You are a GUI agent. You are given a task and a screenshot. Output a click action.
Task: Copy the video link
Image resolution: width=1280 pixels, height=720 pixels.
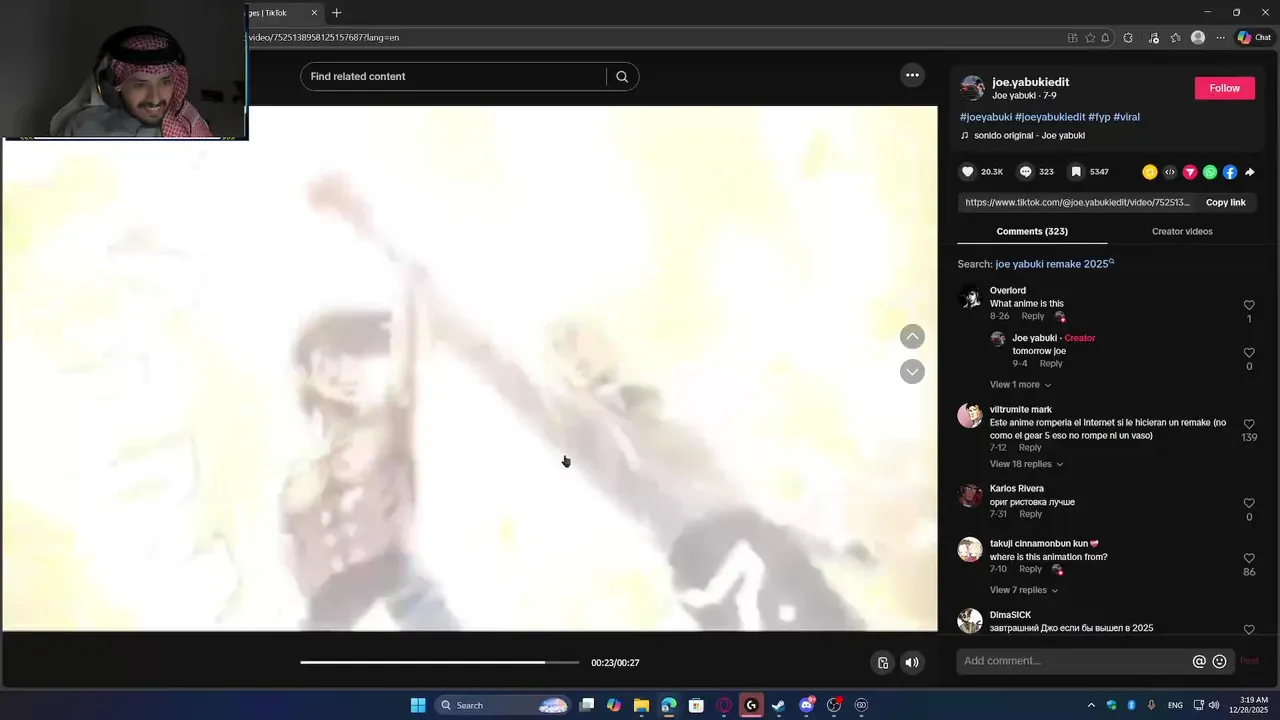pyautogui.click(x=1225, y=202)
